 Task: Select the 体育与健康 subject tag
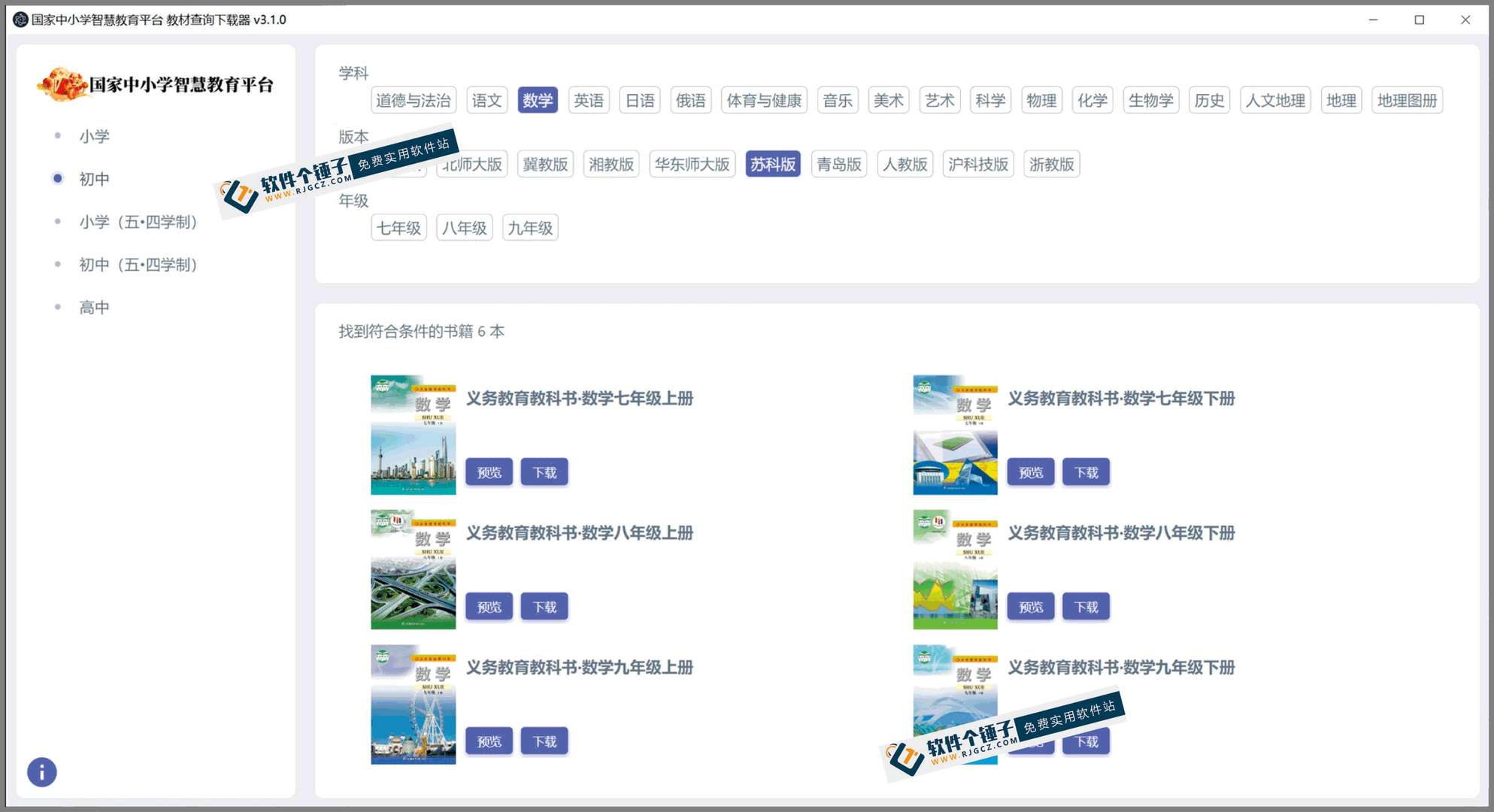click(x=764, y=100)
